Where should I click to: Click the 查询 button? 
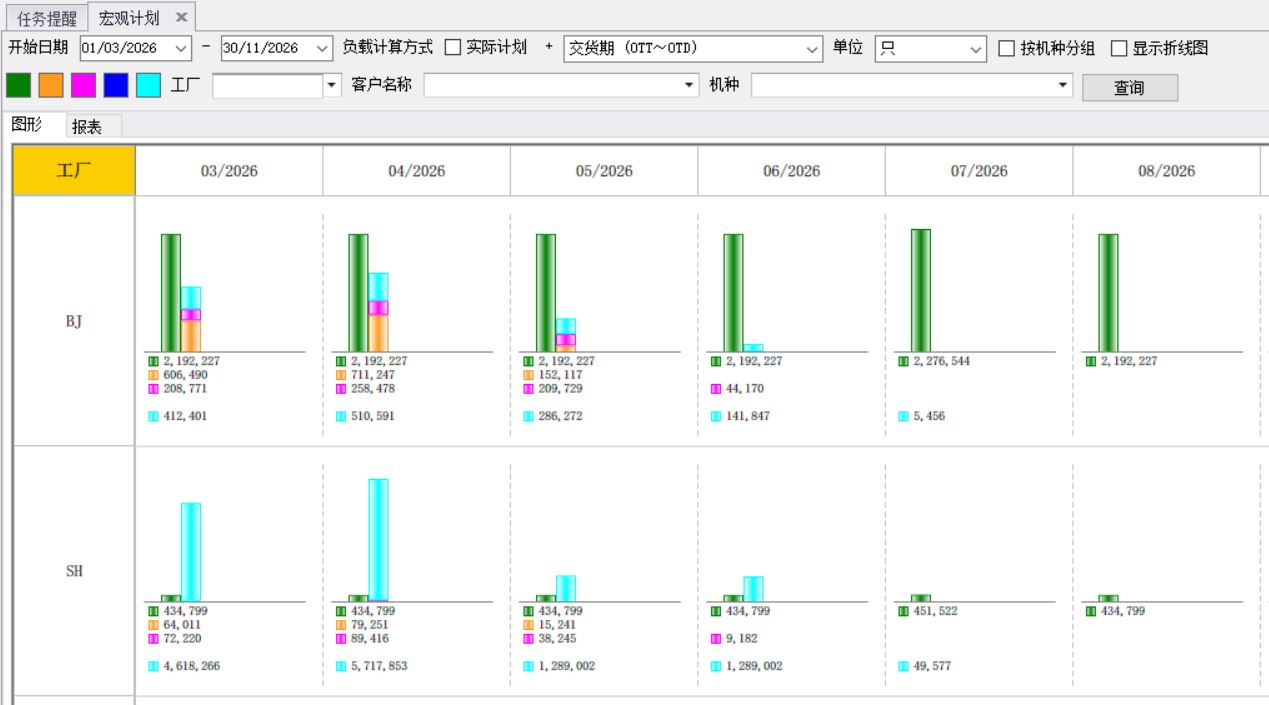coord(1129,88)
